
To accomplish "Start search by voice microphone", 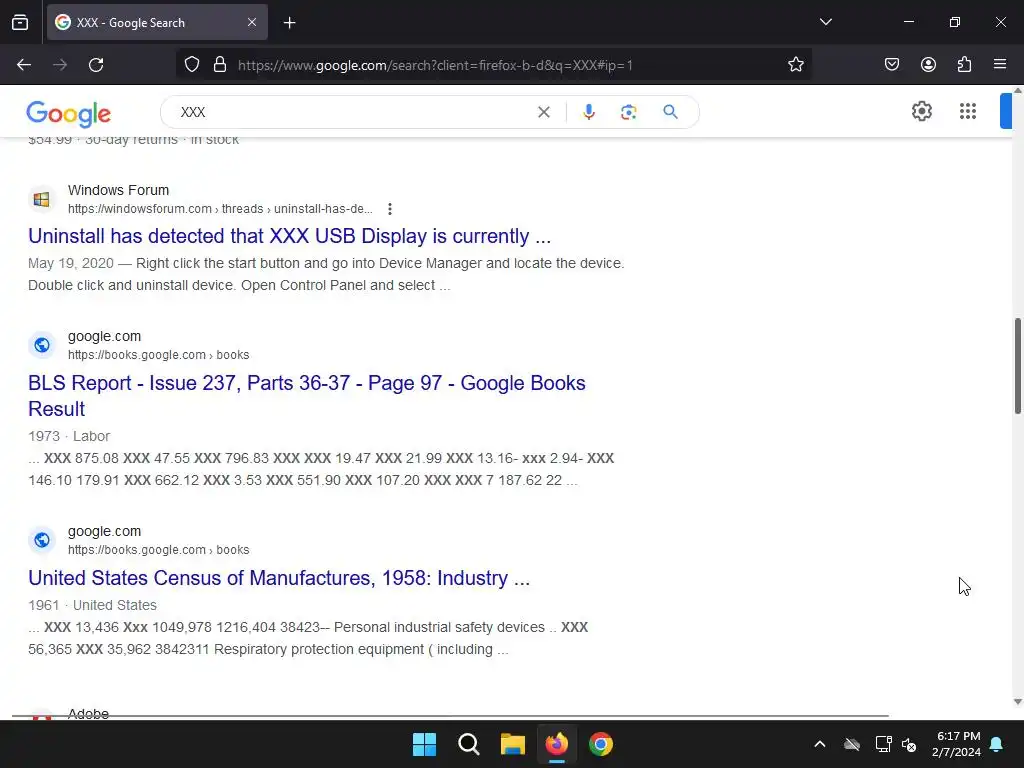I will tap(588, 112).
